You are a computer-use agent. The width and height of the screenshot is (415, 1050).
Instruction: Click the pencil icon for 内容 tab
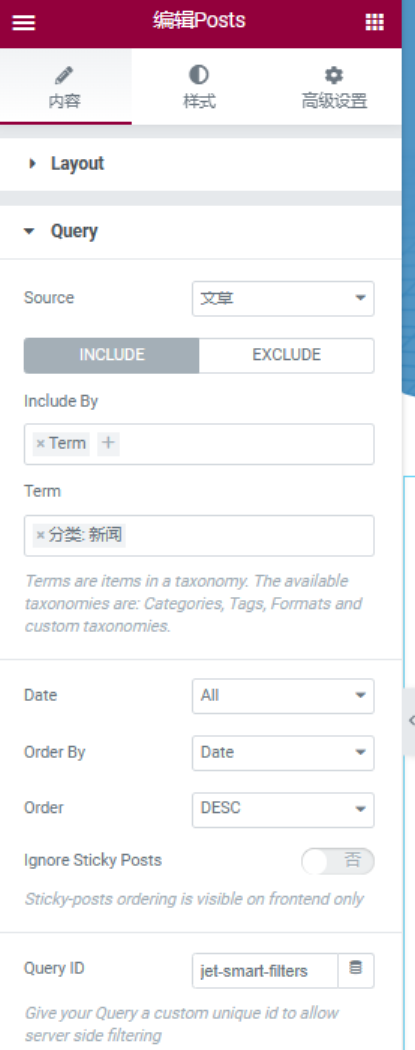65,75
